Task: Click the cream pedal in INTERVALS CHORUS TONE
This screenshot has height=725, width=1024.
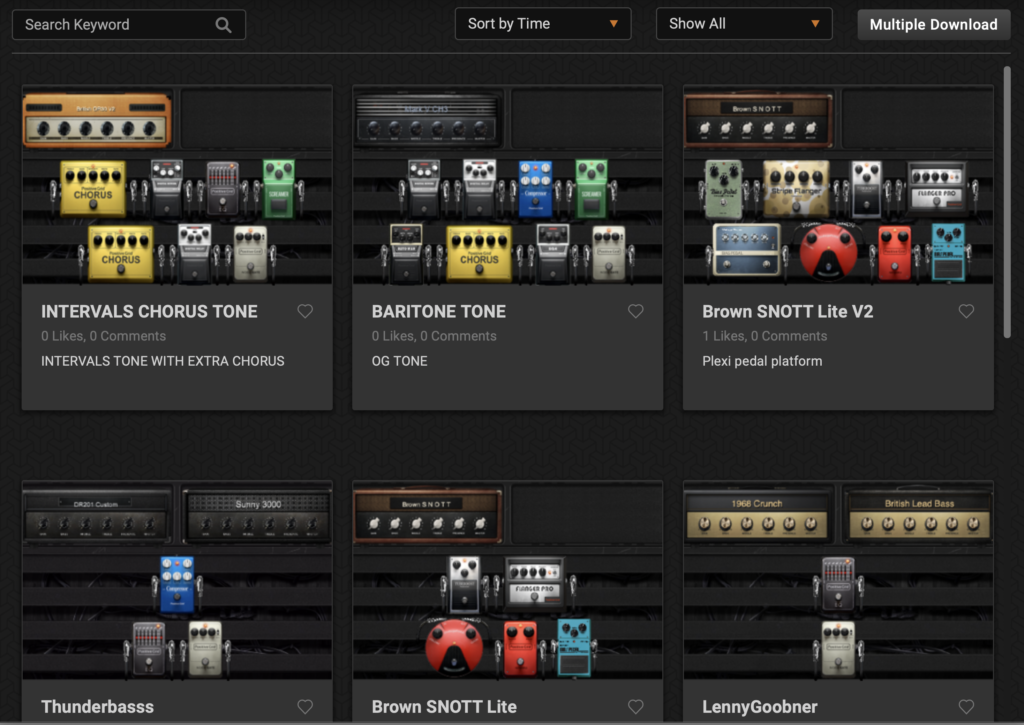Action: (x=250, y=253)
